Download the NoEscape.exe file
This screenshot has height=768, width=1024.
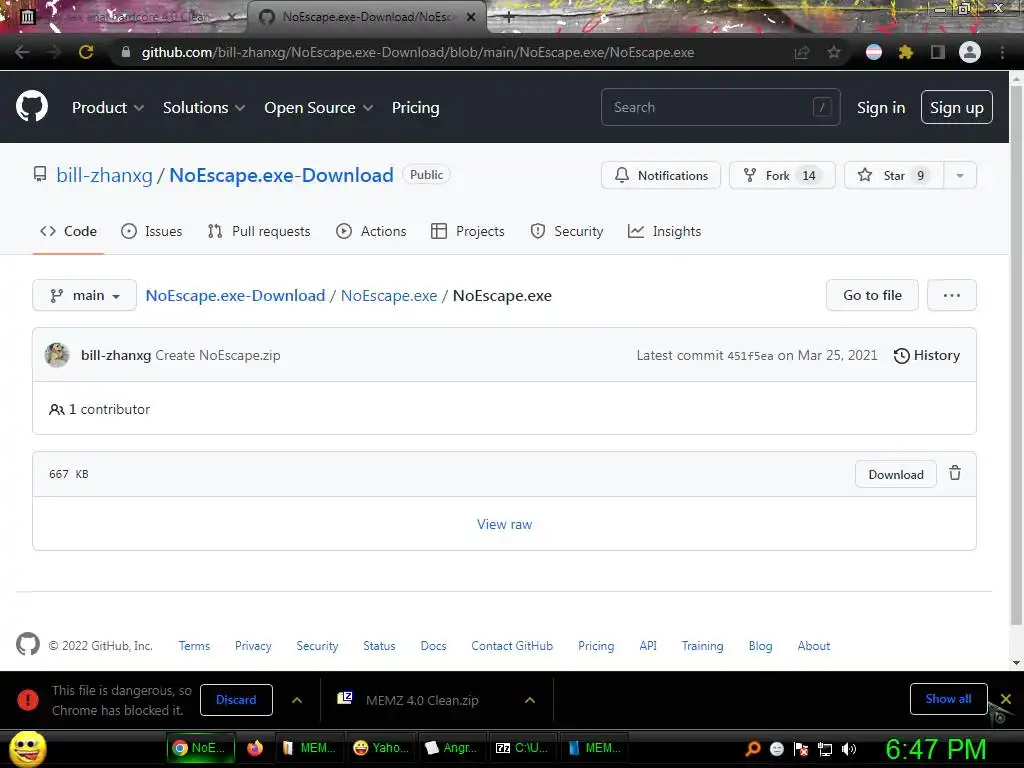[x=895, y=474]
